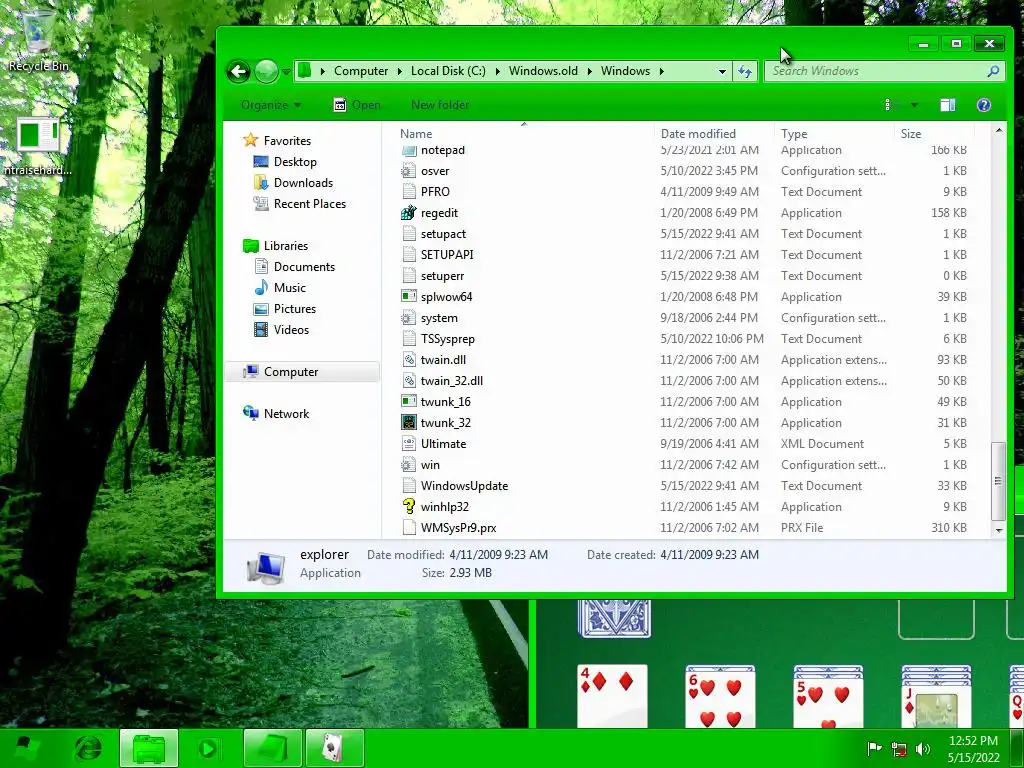Image resolution: width=1024 pixels, height=768 pixels.
Task: Open Windows Media Player taskbar icon
Action: (208, 748)
